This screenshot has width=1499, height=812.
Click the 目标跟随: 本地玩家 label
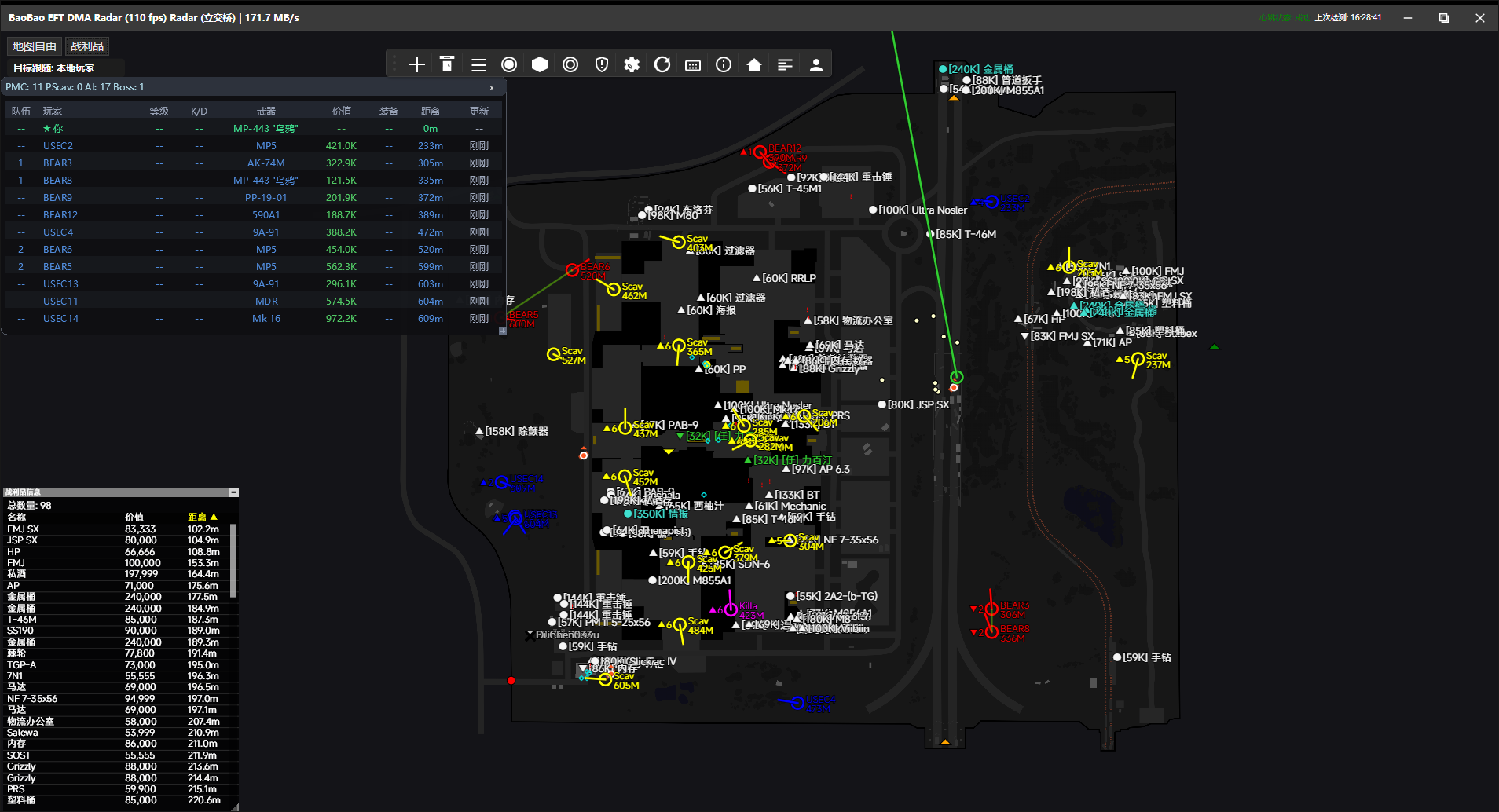(54, 68)
